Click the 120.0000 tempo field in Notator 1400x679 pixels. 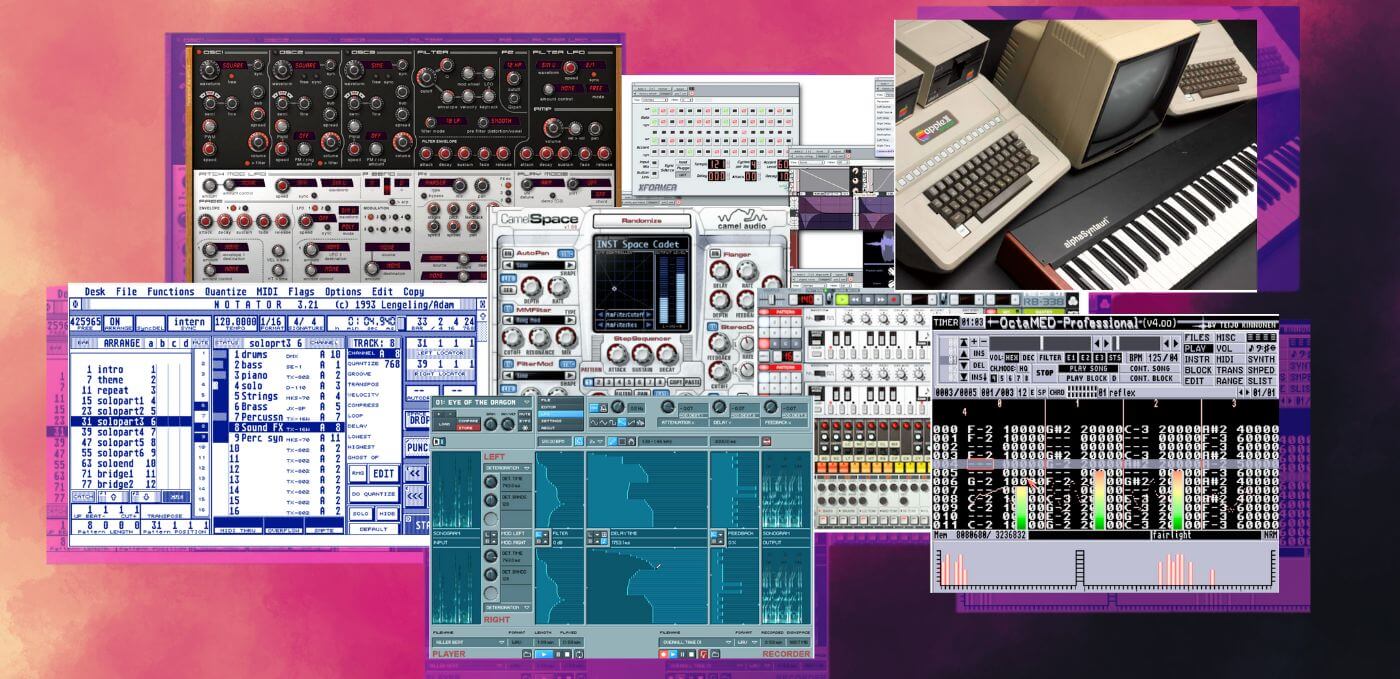[236, 322]
